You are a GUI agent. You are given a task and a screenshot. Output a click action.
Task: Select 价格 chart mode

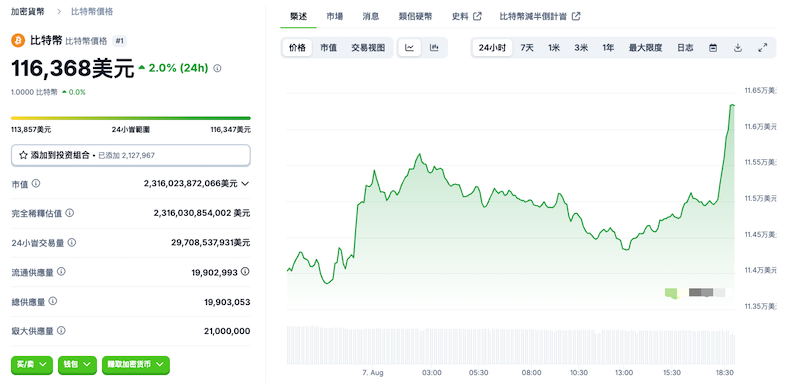pos(297,48)
